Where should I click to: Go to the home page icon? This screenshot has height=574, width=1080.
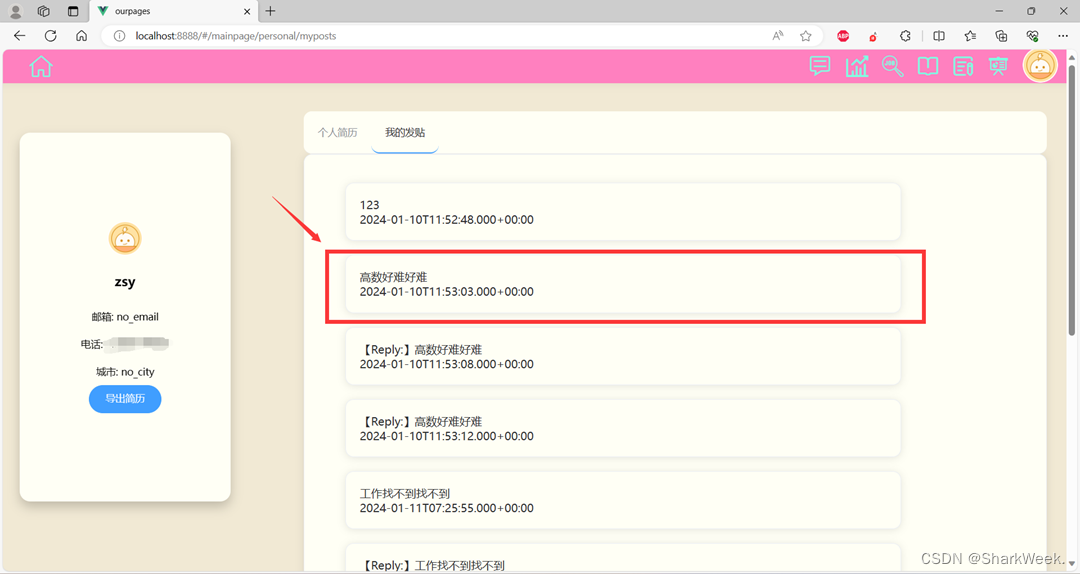click(41, 66)
